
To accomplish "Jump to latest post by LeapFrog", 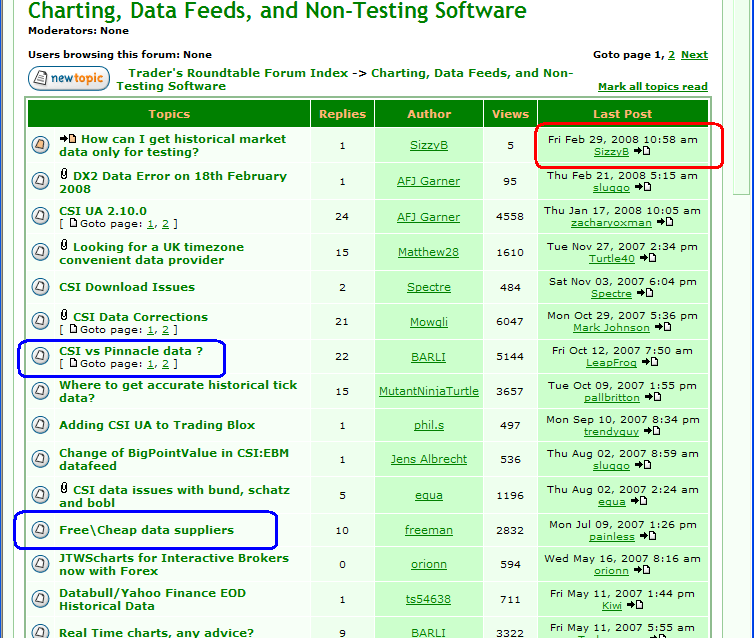I will point(645,363).
